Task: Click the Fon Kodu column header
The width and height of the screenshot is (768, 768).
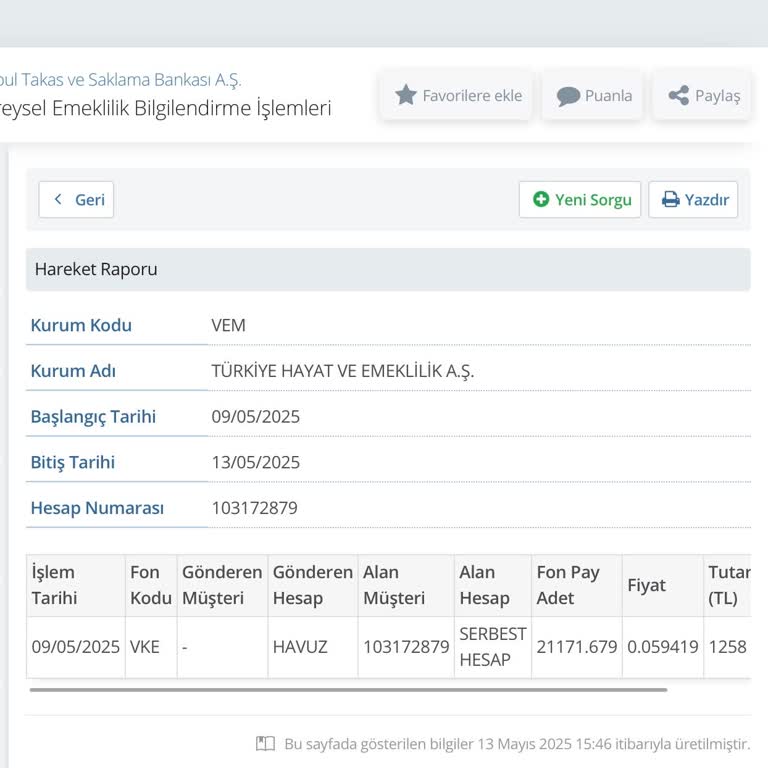Action: click(151, 585)
